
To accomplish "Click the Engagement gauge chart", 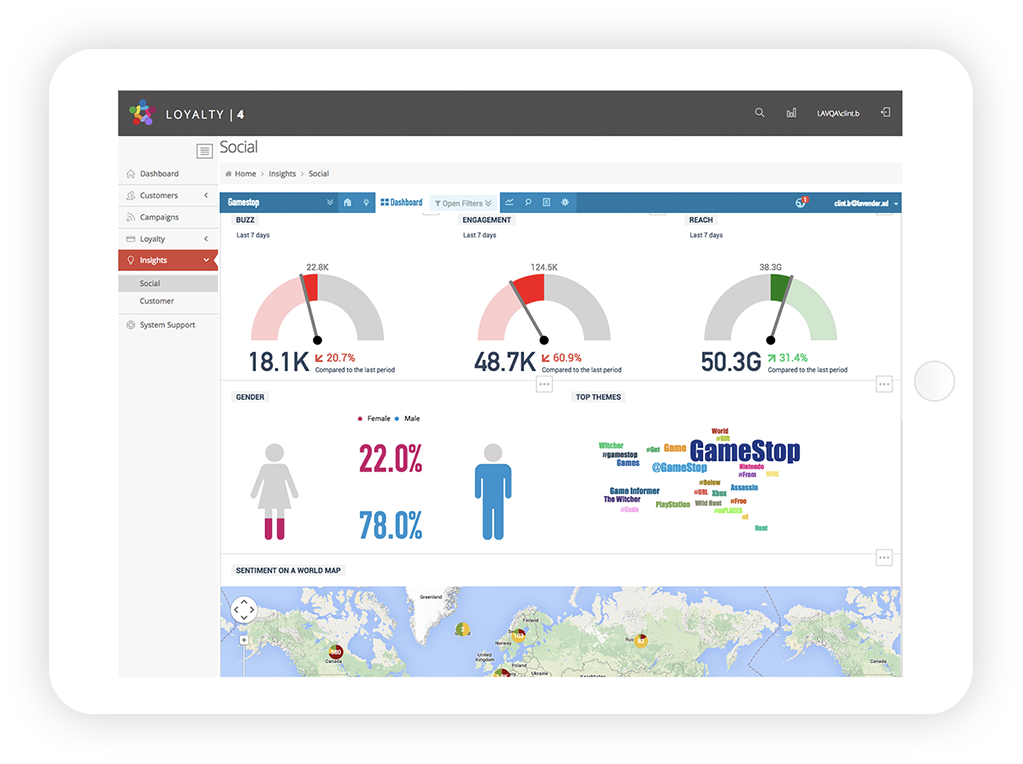I will click(544, 307).
